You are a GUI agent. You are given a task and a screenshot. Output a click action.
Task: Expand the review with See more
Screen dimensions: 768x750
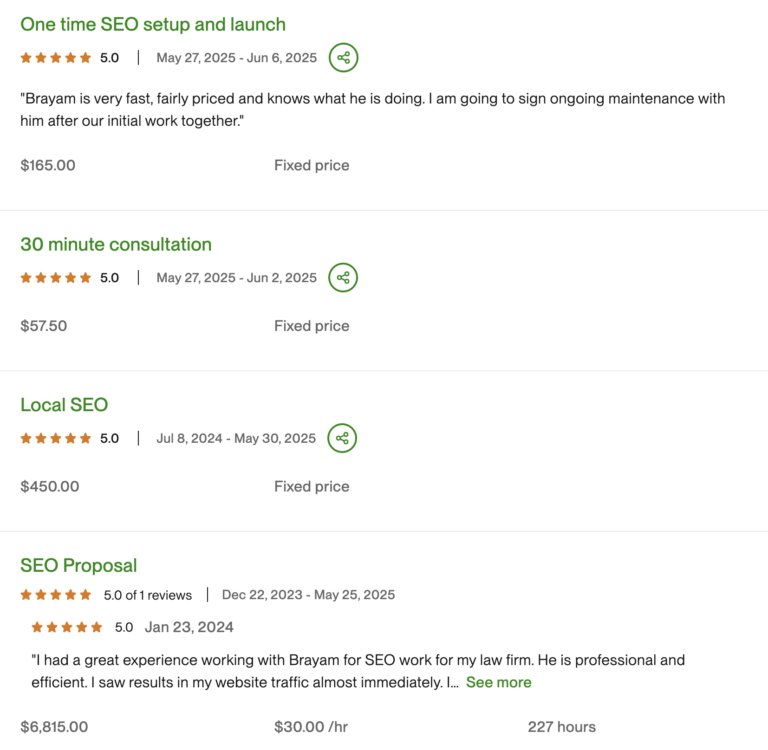499,682
